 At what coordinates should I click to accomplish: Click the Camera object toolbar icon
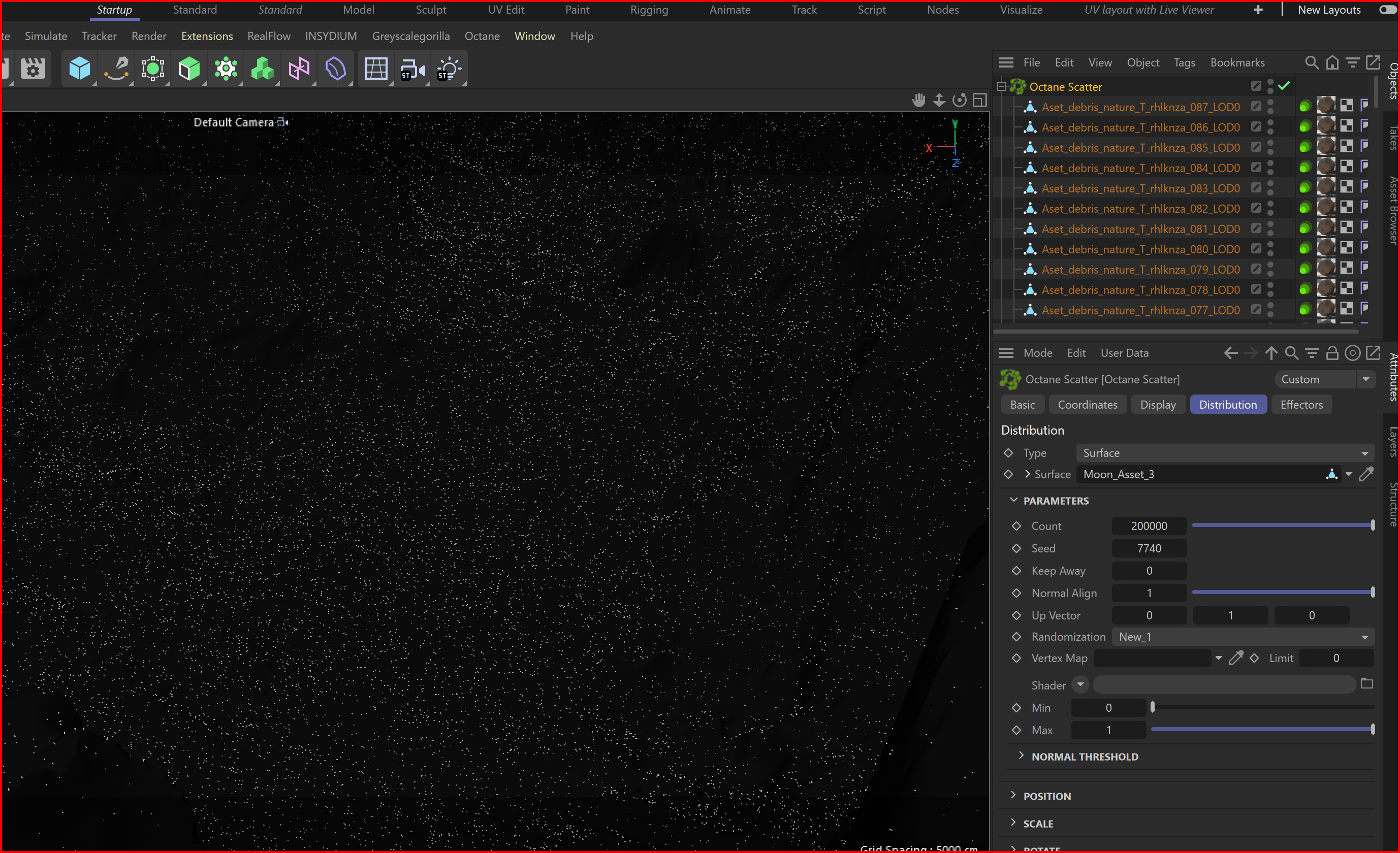[412, 69]
